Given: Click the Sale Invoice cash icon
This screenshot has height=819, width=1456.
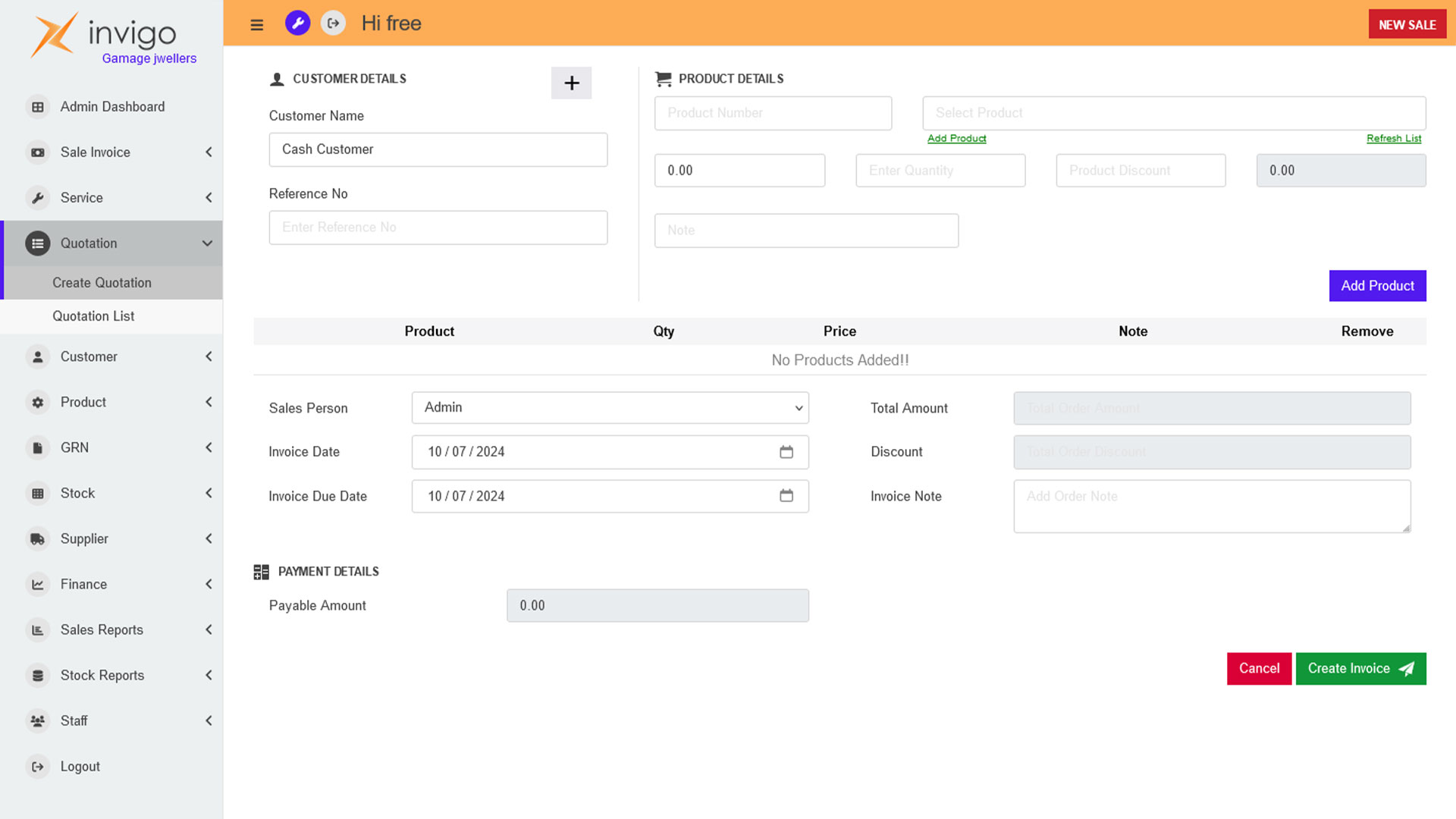Looking at the screenshot, I should coord(38,152).
